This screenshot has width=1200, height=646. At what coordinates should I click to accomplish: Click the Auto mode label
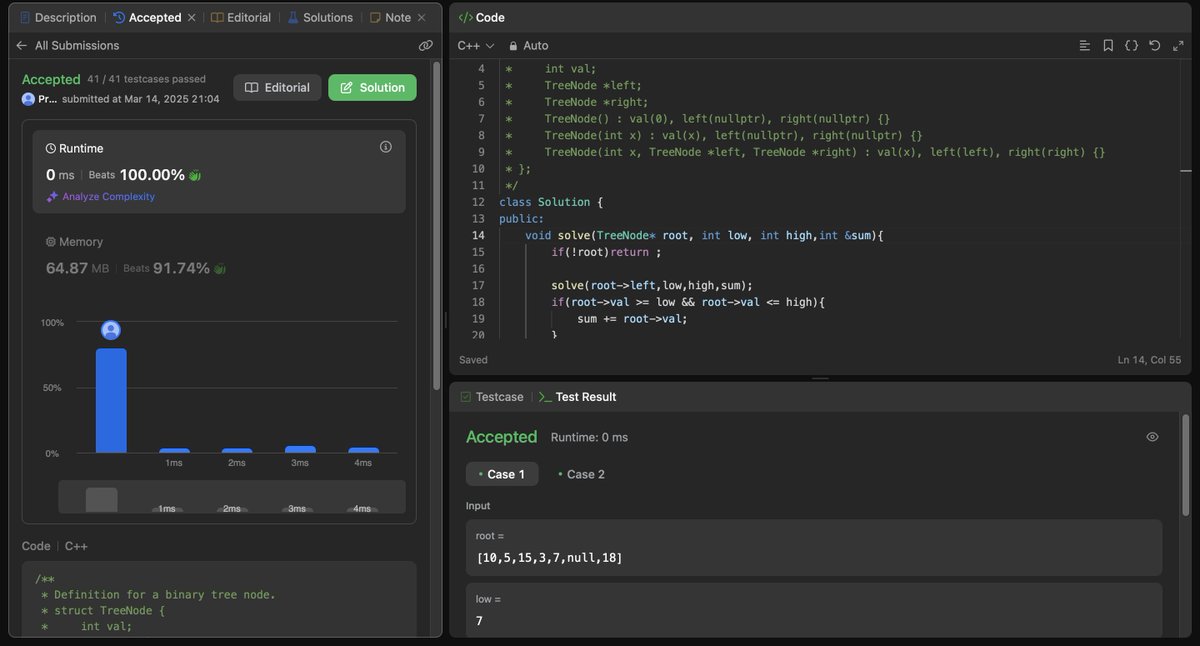[536, 46]
